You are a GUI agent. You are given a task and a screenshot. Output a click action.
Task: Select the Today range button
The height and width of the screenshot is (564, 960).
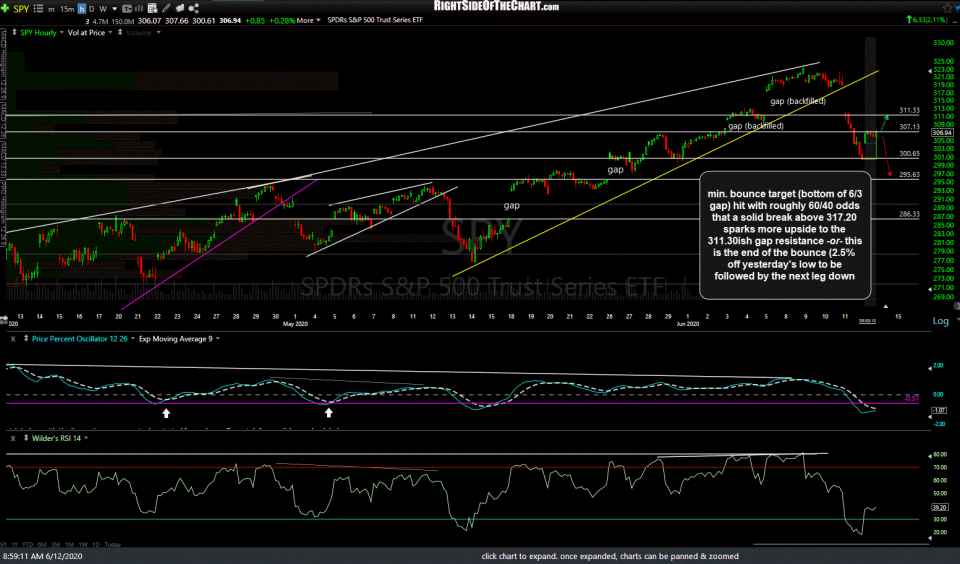click(x=113, y=544)
